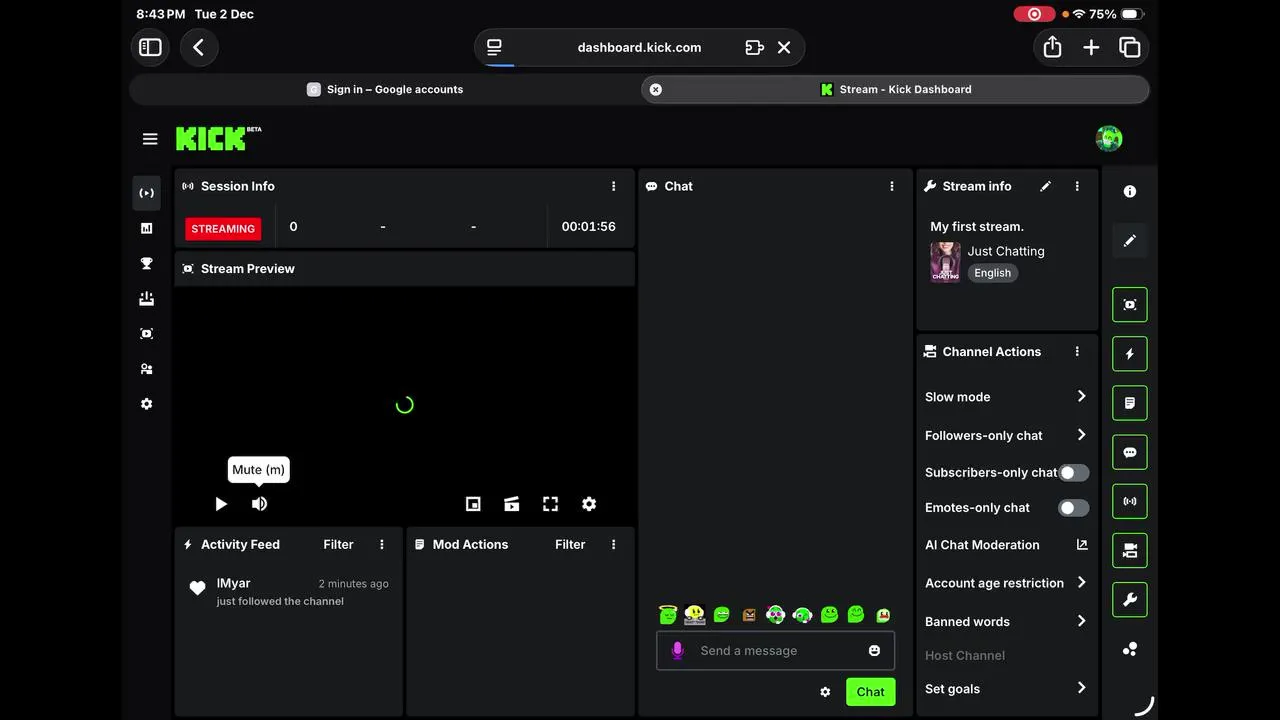Close the Stream - Kick Dashboard tab
Image resolution: width=1280 pixels, height=720 pixels.
(x=656, y=89)
